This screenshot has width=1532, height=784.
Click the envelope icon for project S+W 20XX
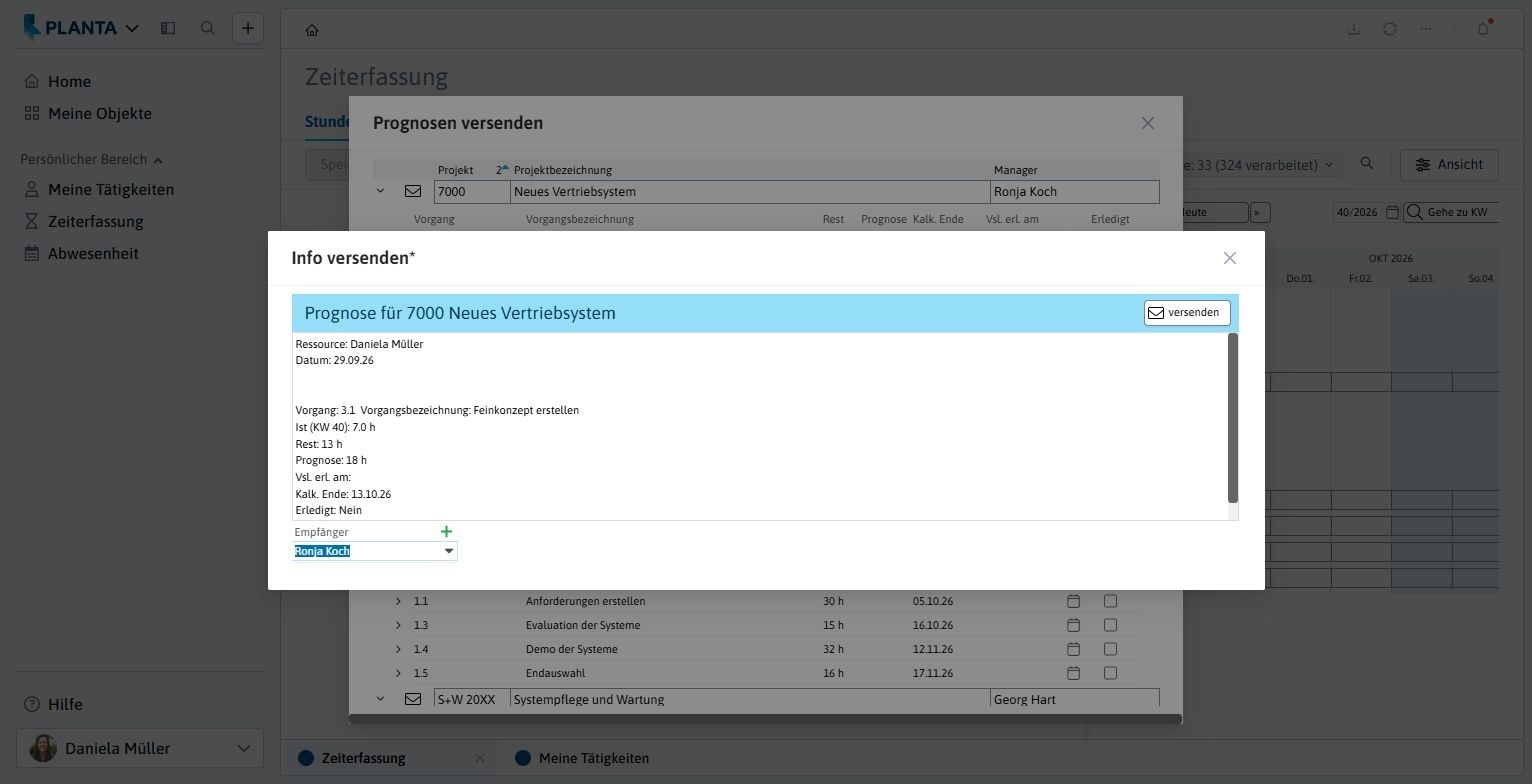point(412,699)
